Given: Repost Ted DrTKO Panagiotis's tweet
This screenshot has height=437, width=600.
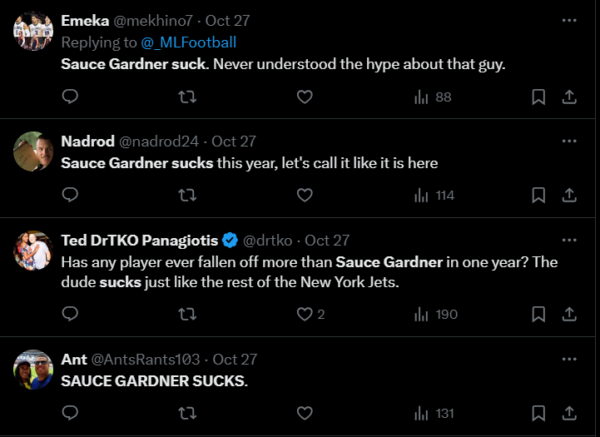Looking at the screenshot, I should (x=187, y=314).
